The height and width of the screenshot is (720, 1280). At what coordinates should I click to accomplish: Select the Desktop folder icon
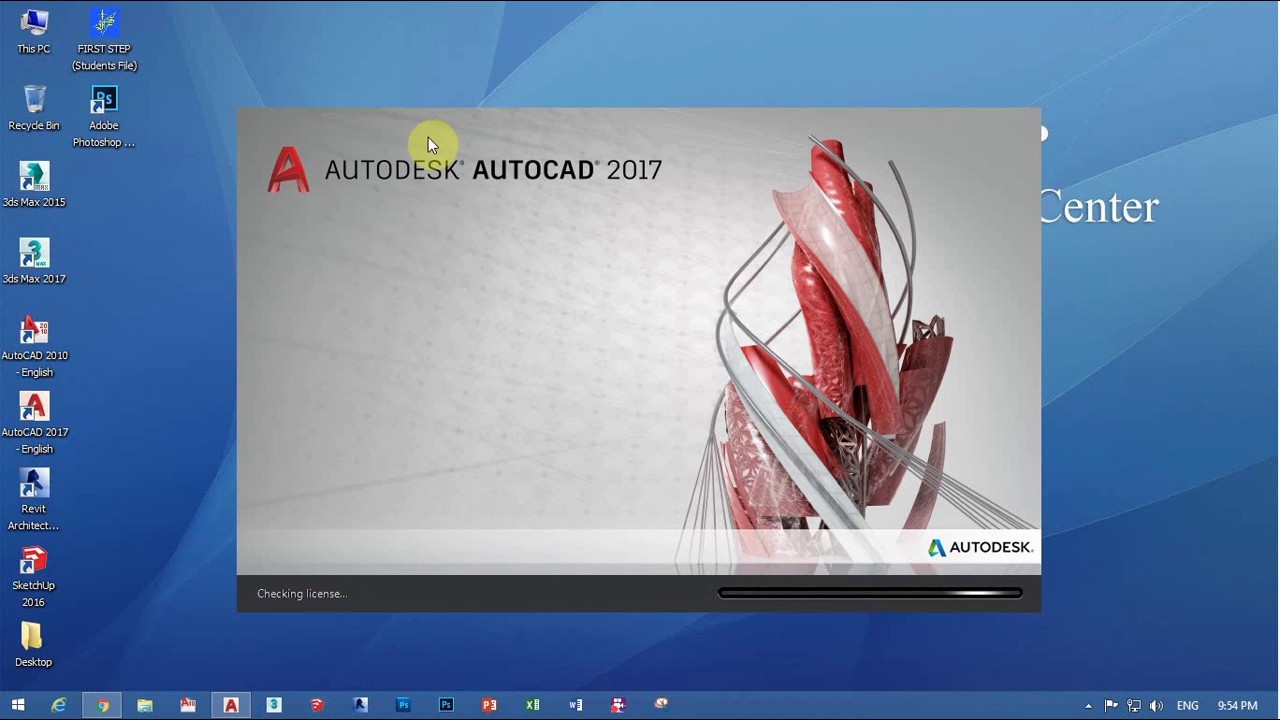pyautogui.click(x=33, y=645)
